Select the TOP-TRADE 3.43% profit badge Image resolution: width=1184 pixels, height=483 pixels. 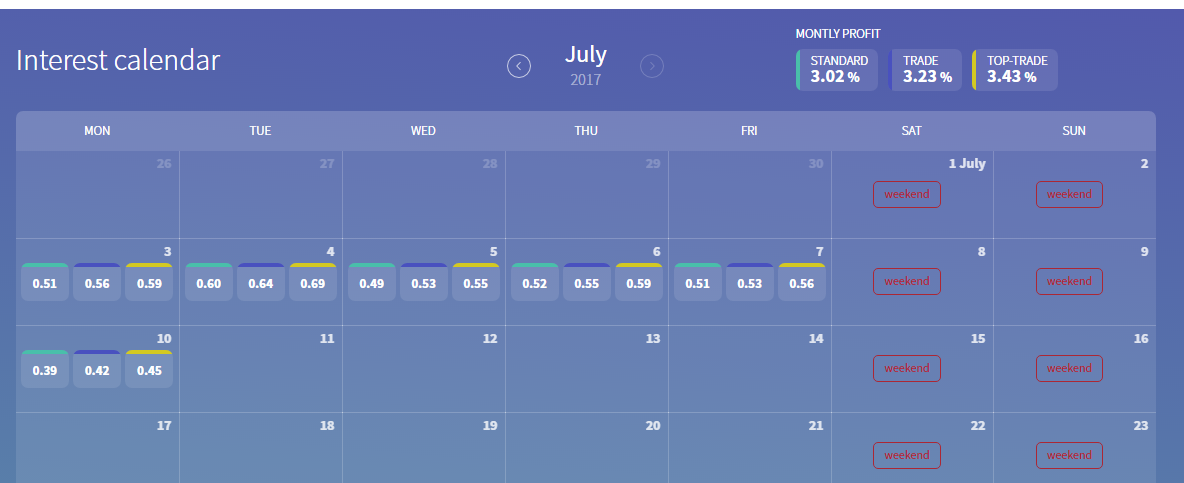click(x=1015, y=70)
